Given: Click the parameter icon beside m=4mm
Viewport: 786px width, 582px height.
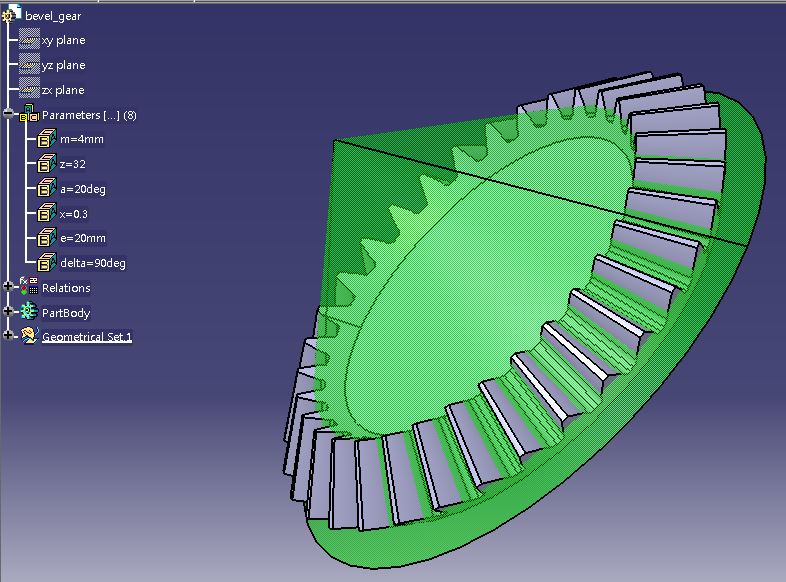Looking at the screenshot, I should (47, 138).
